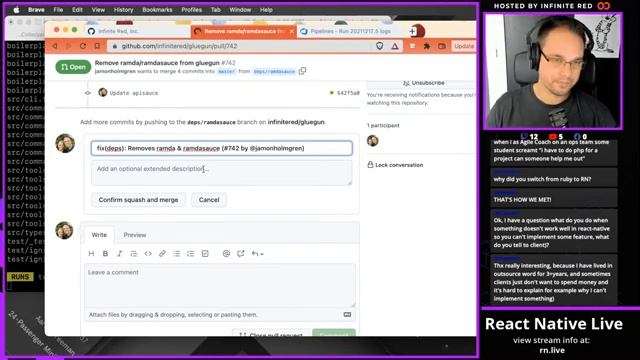Open extensions puzzle icon
Screen dimensions: 640x360
point(427,46)
